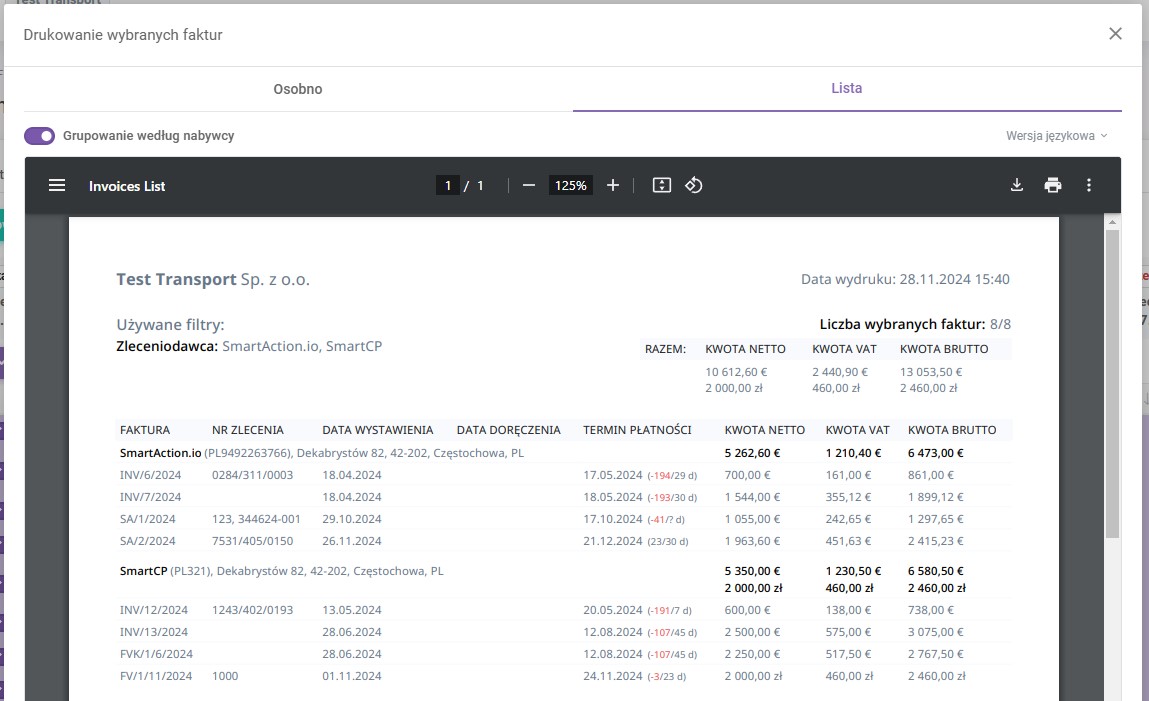Viewport: 1149px width, 701px height.
Task: Click the Liczba wybranych faktur 8/8 text
Action: point(915,324)
